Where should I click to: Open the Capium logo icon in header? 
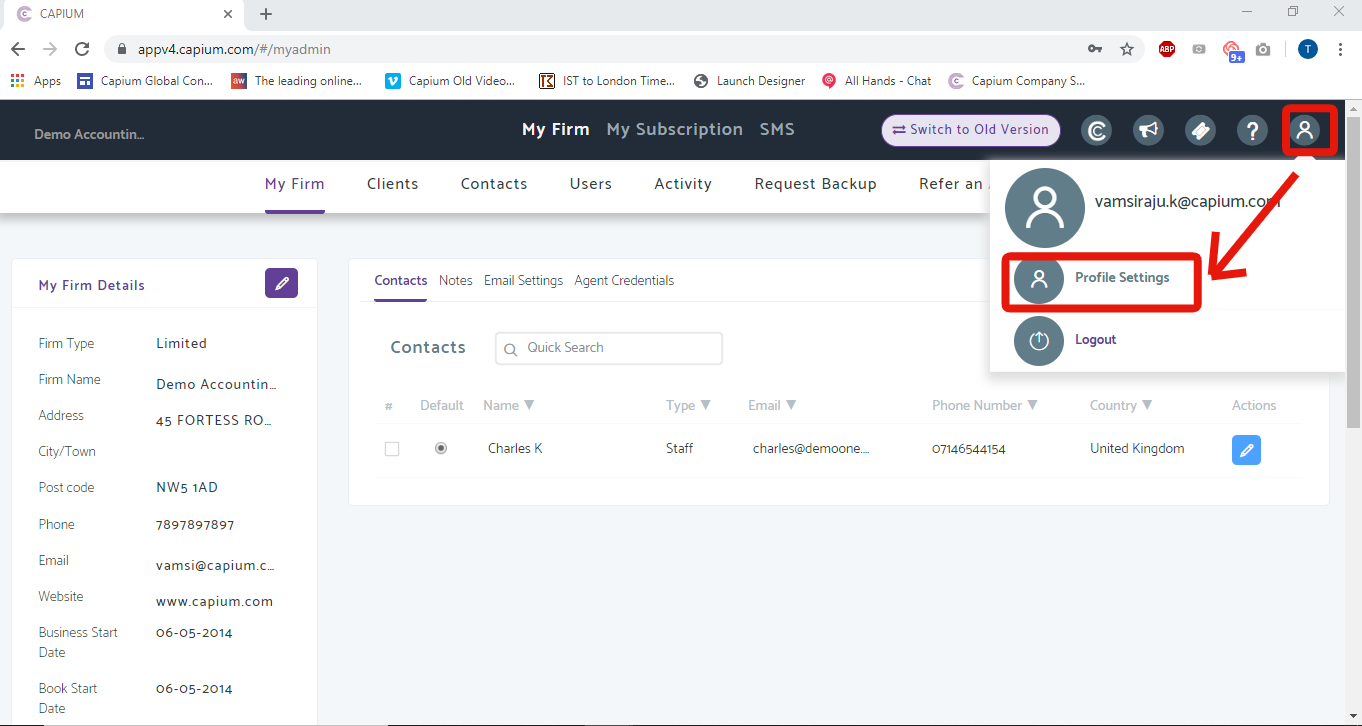coord(1097,130)
